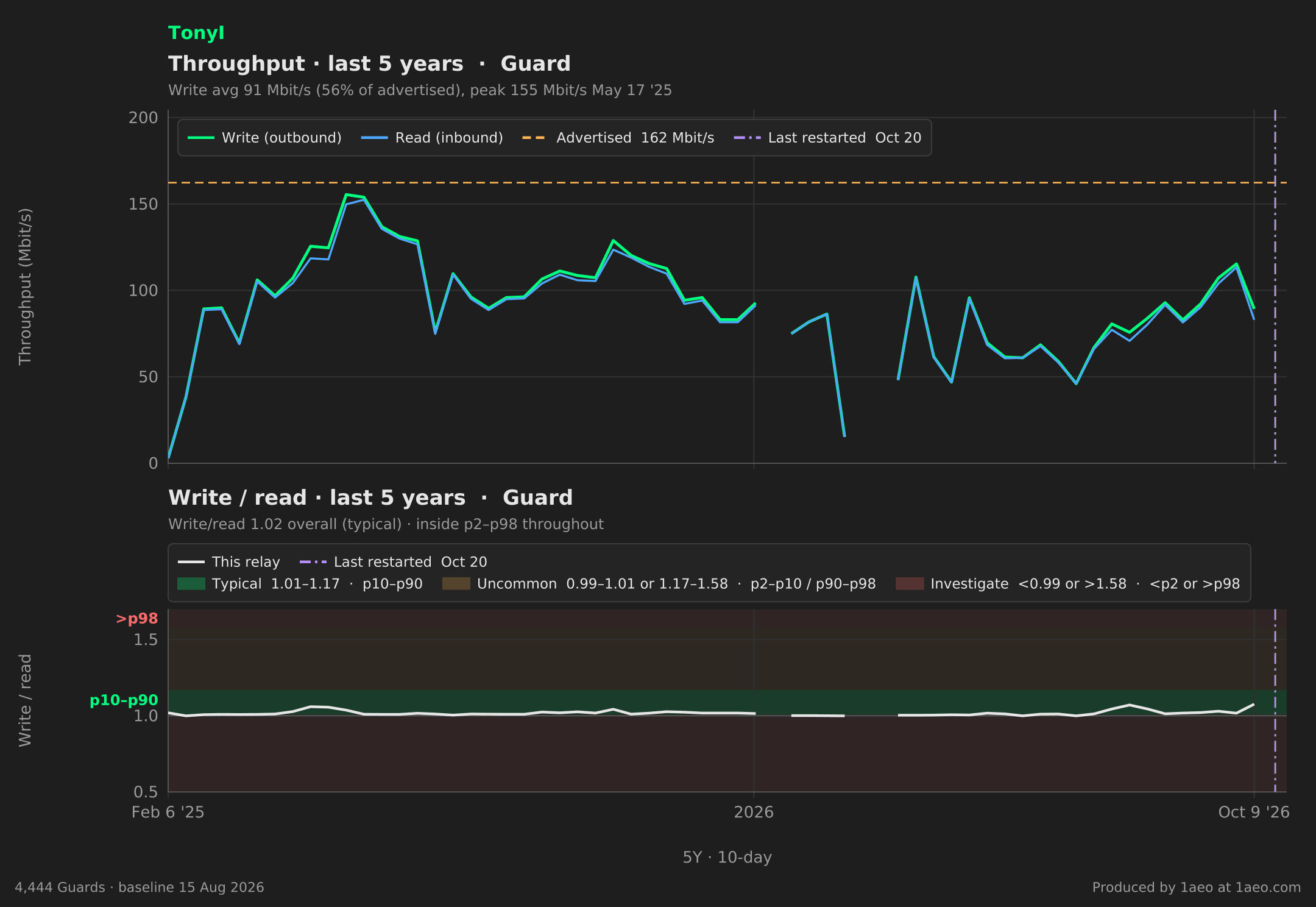Click the purple restart marker in ratio chart
The image size is (1316, 907).
point(1275,700)
